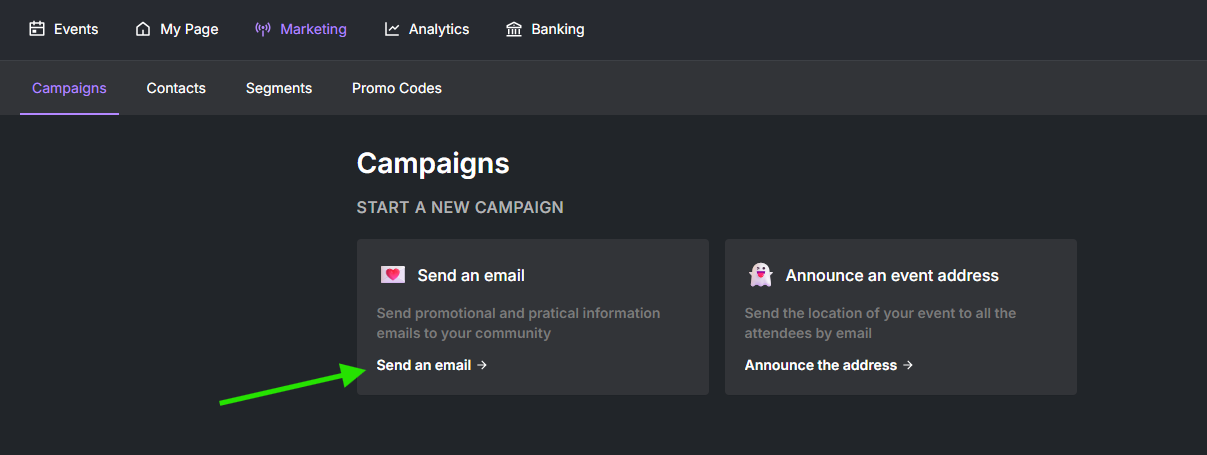This screenshot has width=1207, height=455.
Task: Open the Events text label in top navigation
Action: (x=76, y=29)
